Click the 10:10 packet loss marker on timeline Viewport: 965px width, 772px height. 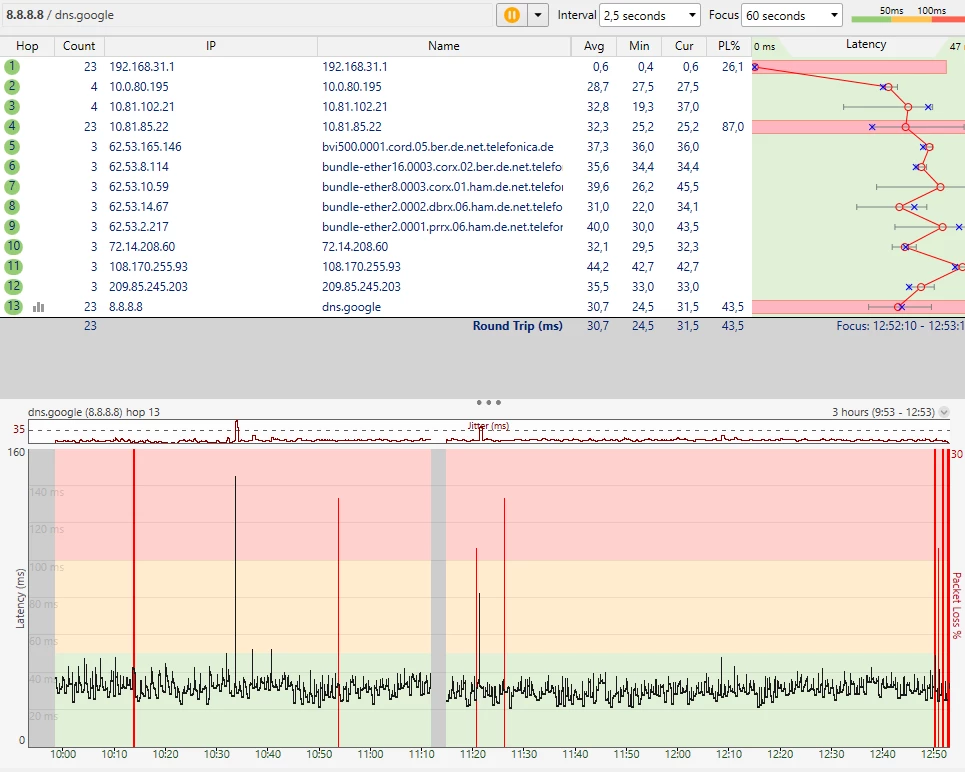134,597
